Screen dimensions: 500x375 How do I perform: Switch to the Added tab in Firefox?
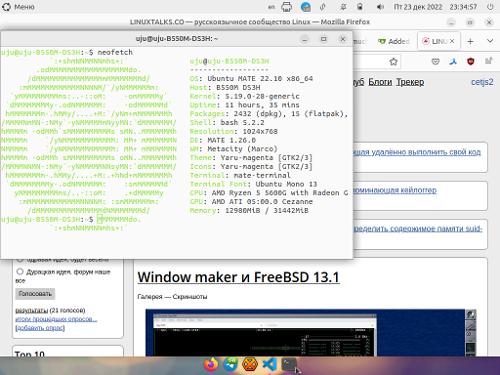tap(394, 41)
